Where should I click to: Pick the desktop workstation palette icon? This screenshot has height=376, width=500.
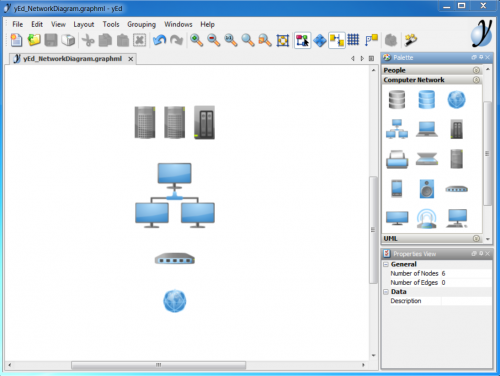456,219
